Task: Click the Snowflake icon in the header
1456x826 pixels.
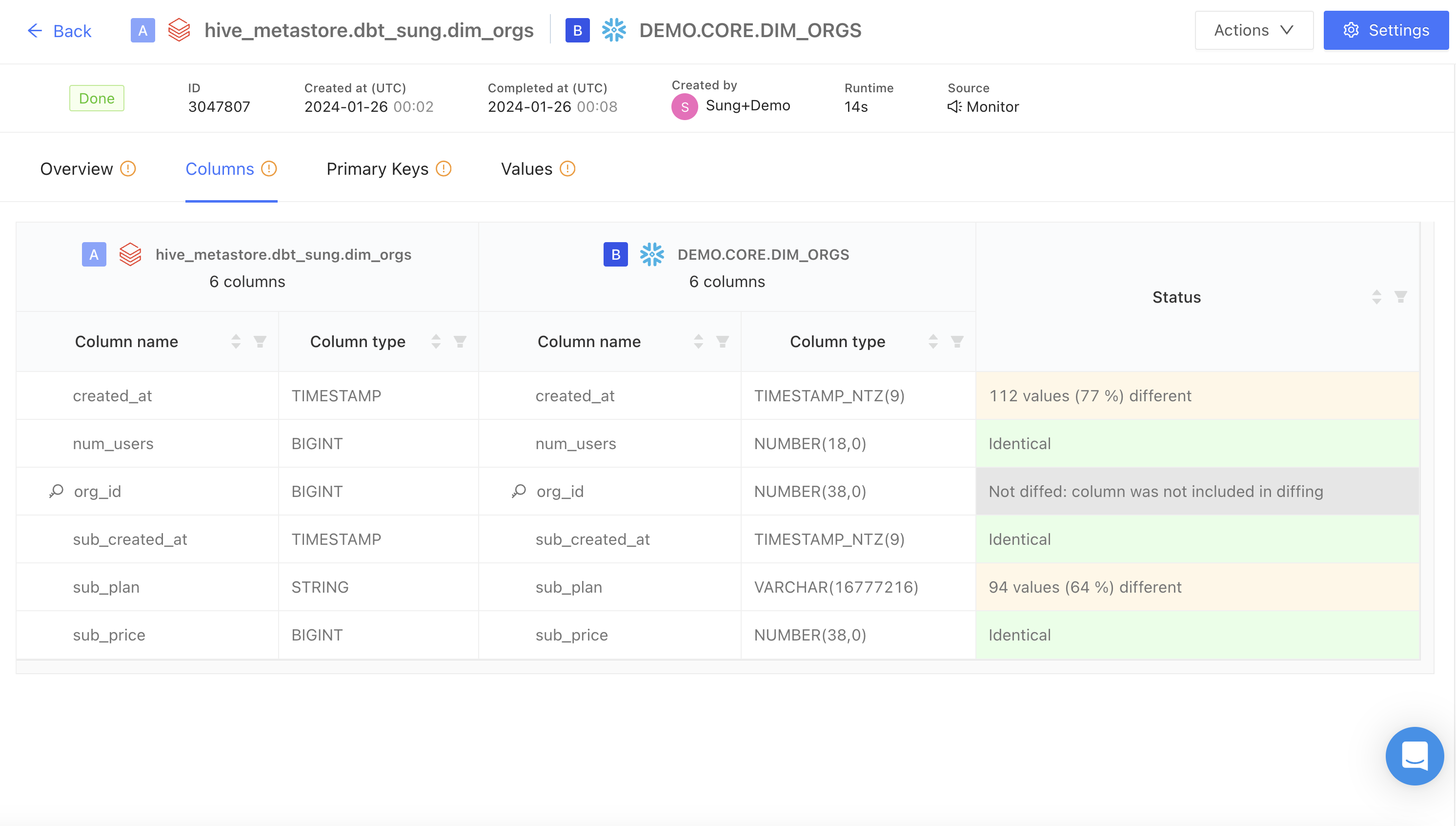Action: point(613,30)
